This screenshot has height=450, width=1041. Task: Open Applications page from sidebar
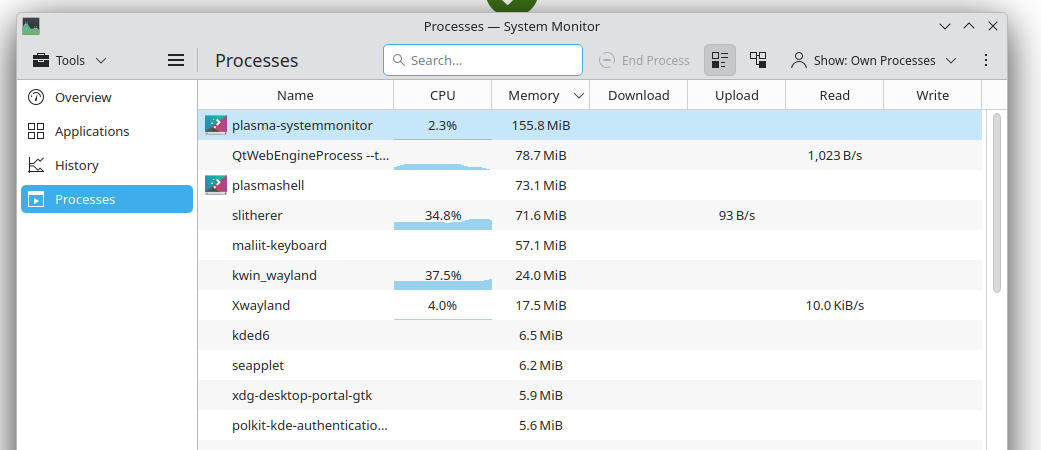coord(92,131)
